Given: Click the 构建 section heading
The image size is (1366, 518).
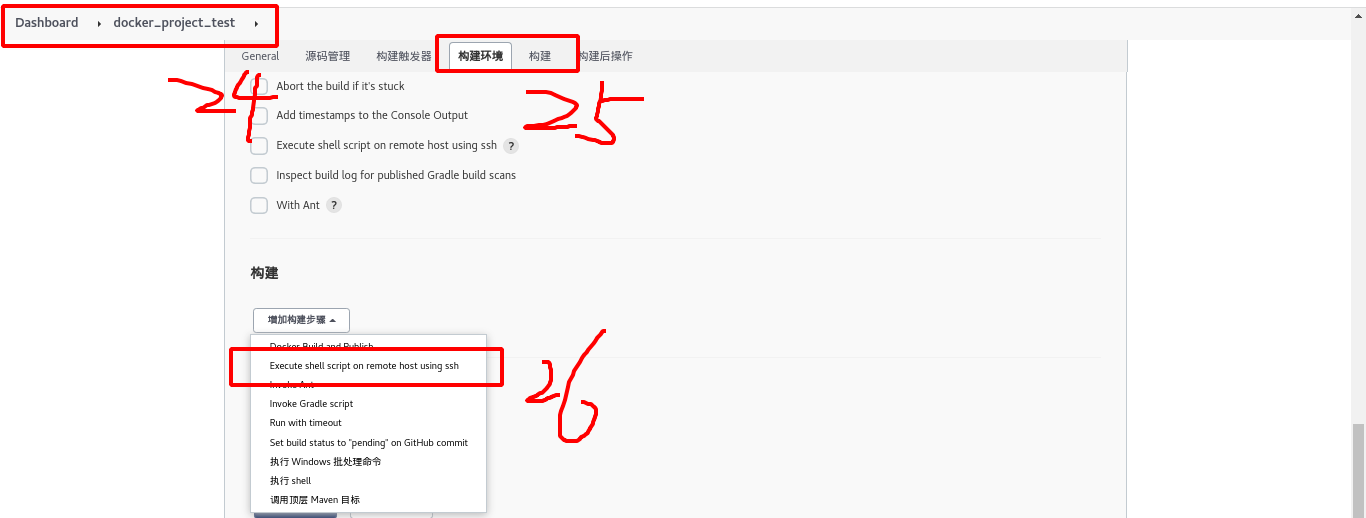Looking at the screenshot, I should point(264,273).
